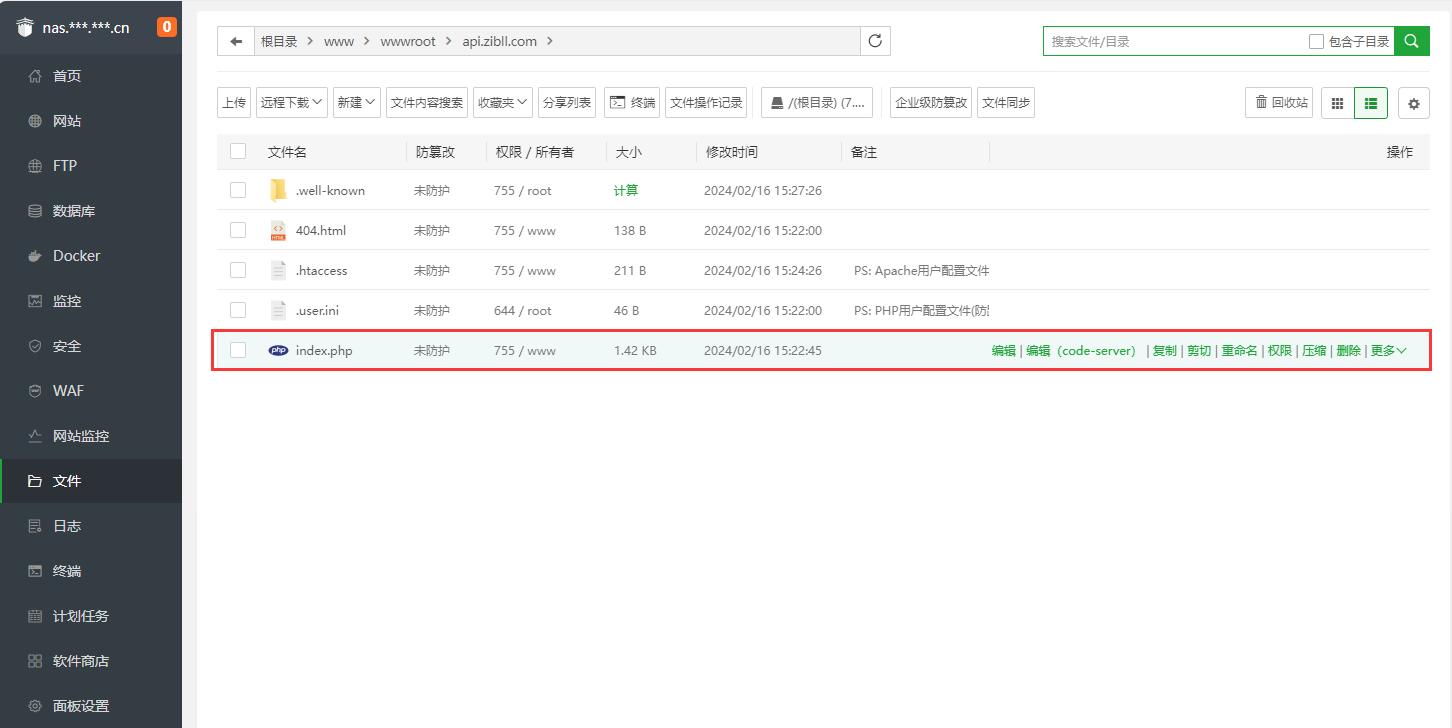Click wwwroot in the breadcrumb path
Viewport: 1452px width, 728px height.
(408, 41)
